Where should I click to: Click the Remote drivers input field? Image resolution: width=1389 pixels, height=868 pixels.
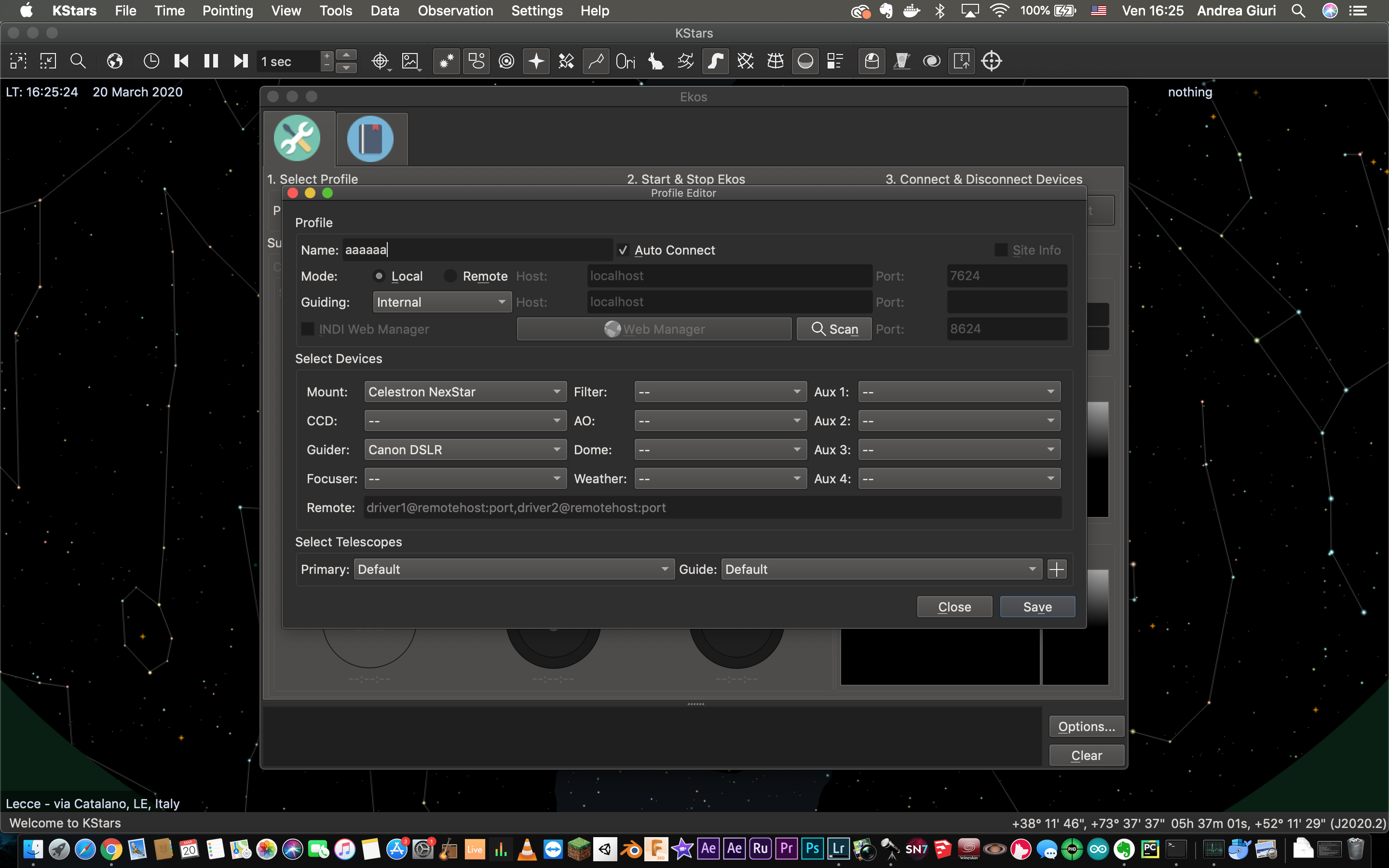tap(712, 507)
